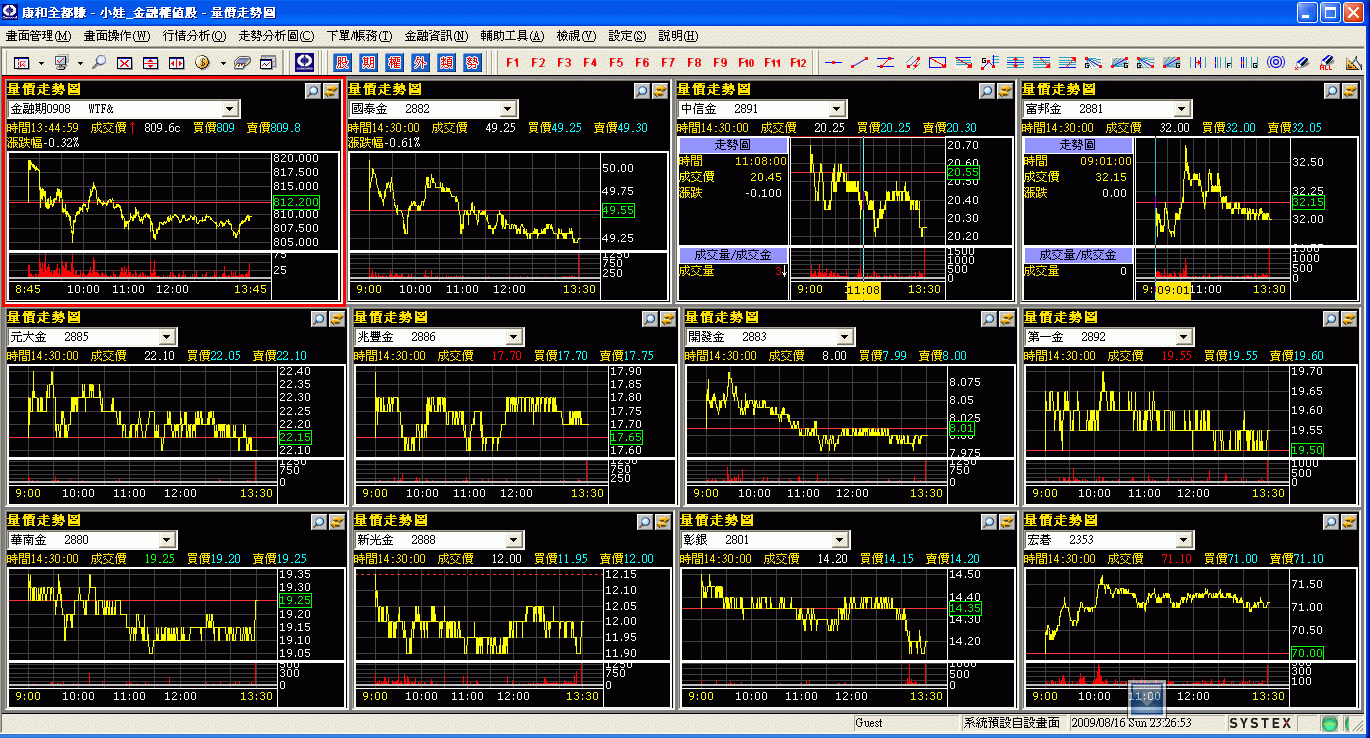1370x738 pixels.
Task: Click the horizontal split pane icon
Action: tap(151, 63)
